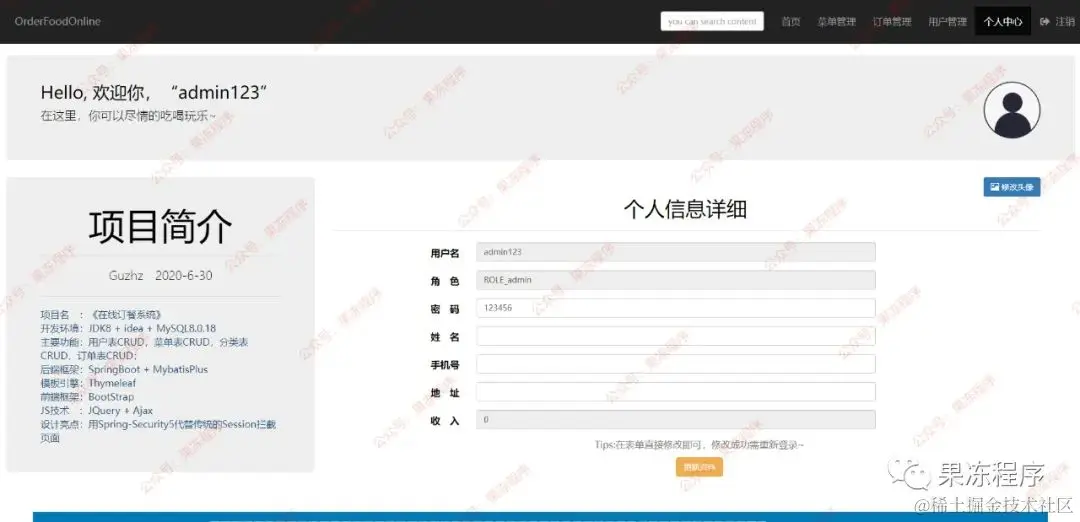Click the picture icon in 修改头像
This screenshot has width=1080, height=522.
995,187
